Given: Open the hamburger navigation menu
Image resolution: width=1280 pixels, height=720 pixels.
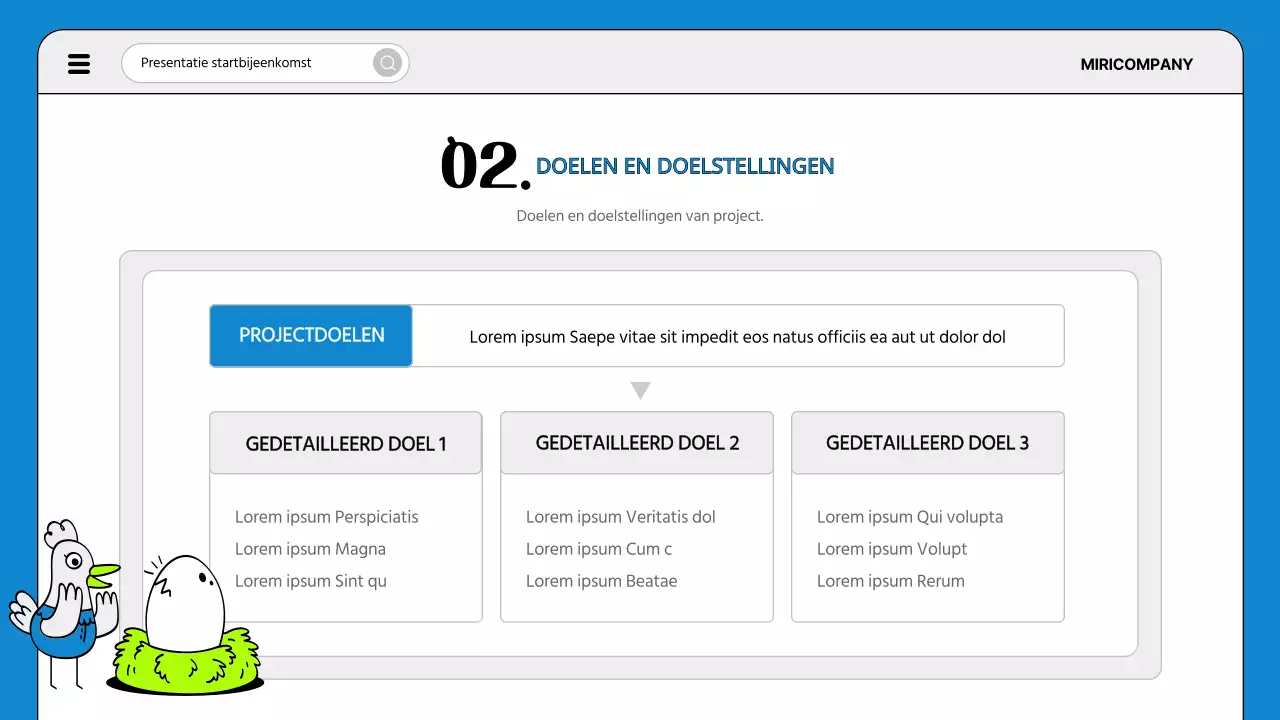Looking at the screenshot, I should pyautogui.click(x=79, y=63).
